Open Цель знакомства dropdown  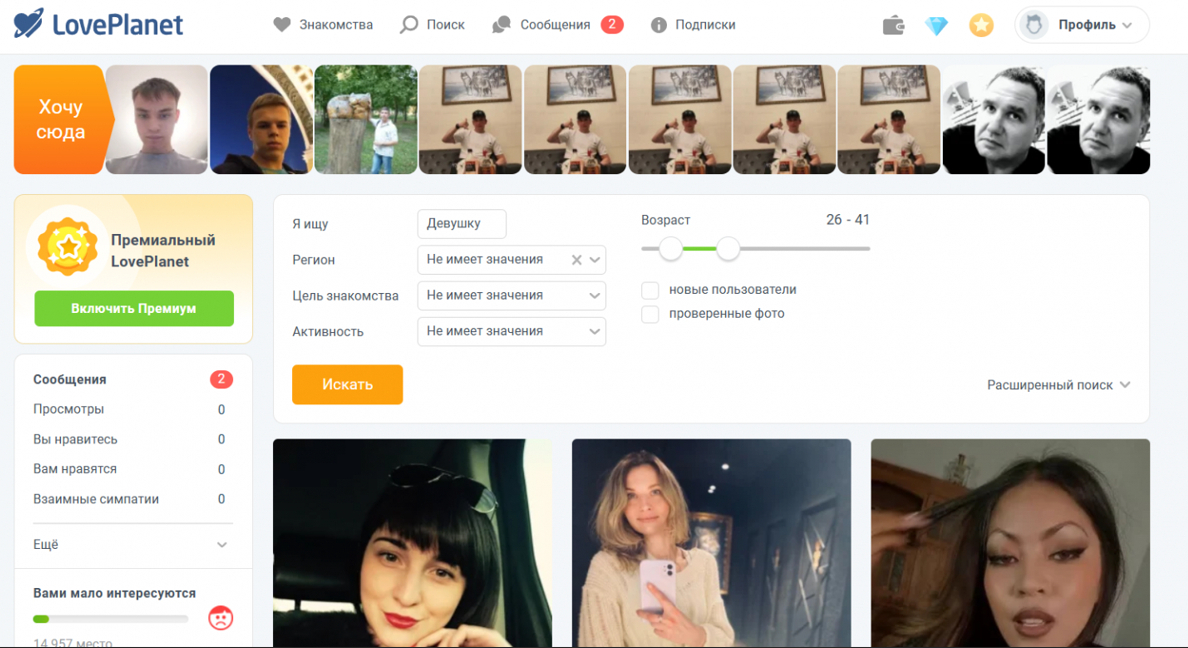coord(511,296)
